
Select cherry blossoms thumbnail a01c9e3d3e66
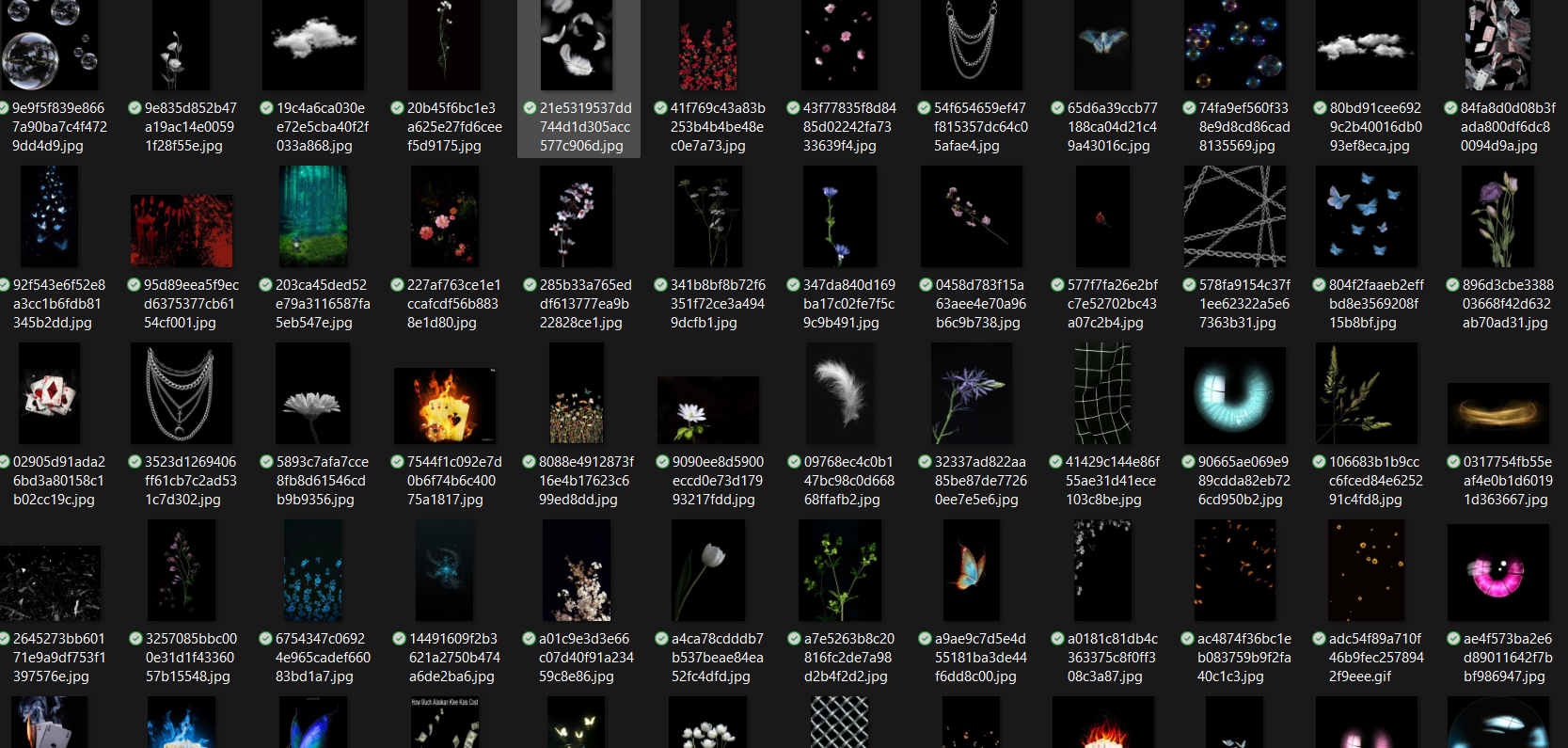coord(577,570)
